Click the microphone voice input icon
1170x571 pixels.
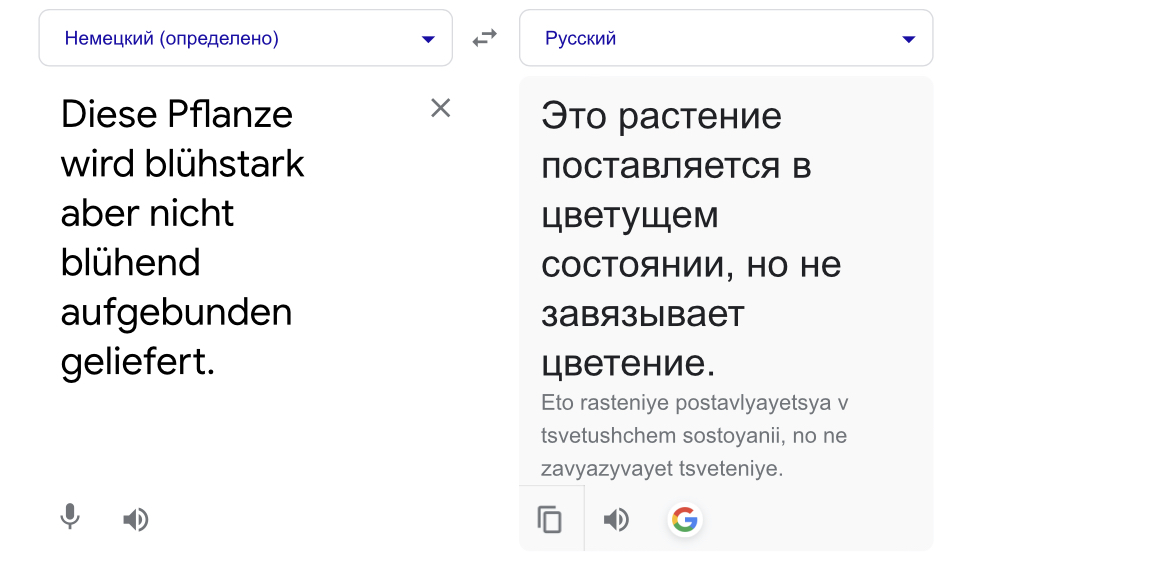(69, 518)
